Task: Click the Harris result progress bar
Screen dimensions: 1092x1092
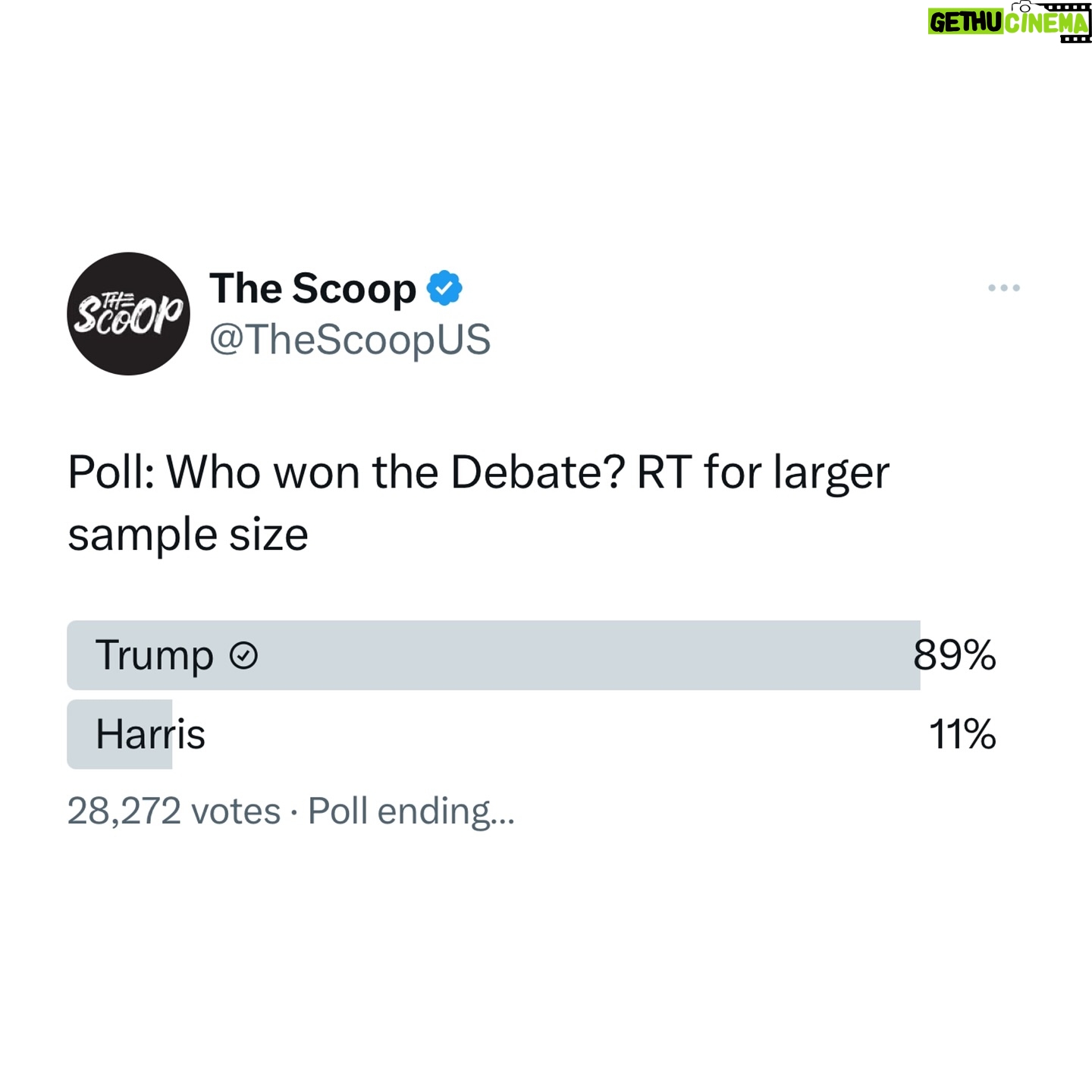Action: pos(120,734)
